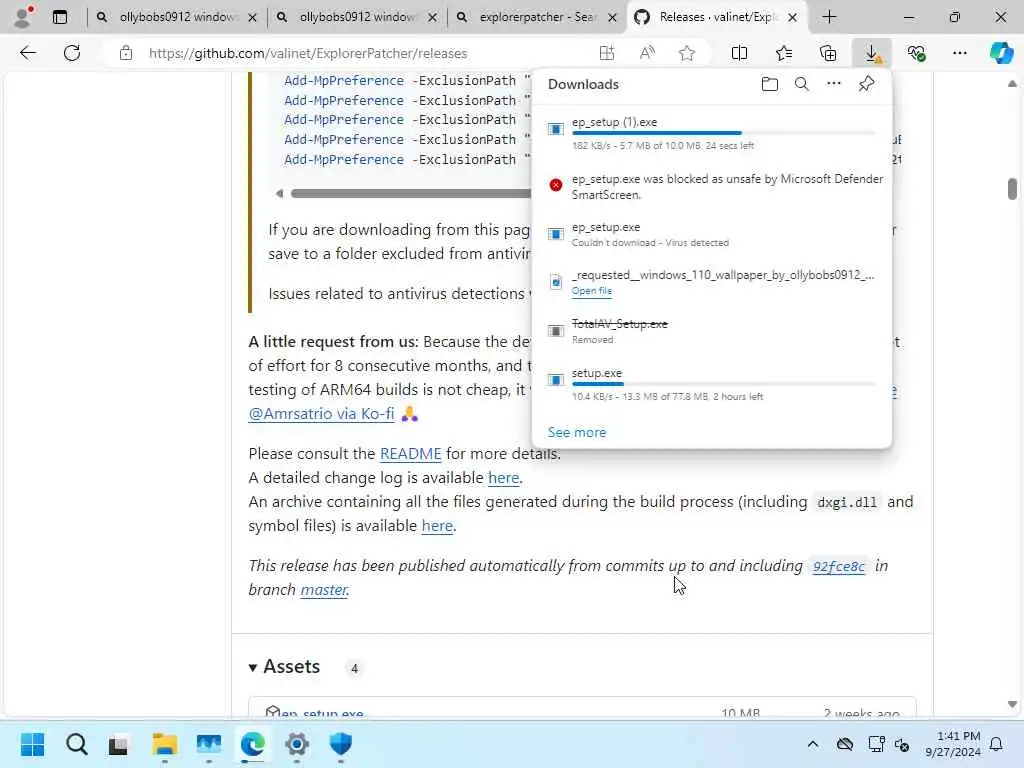Viewport: 1024px width, 768px height.
Task: Open commit 92fce8c link
Action: (x=839, y=566)
